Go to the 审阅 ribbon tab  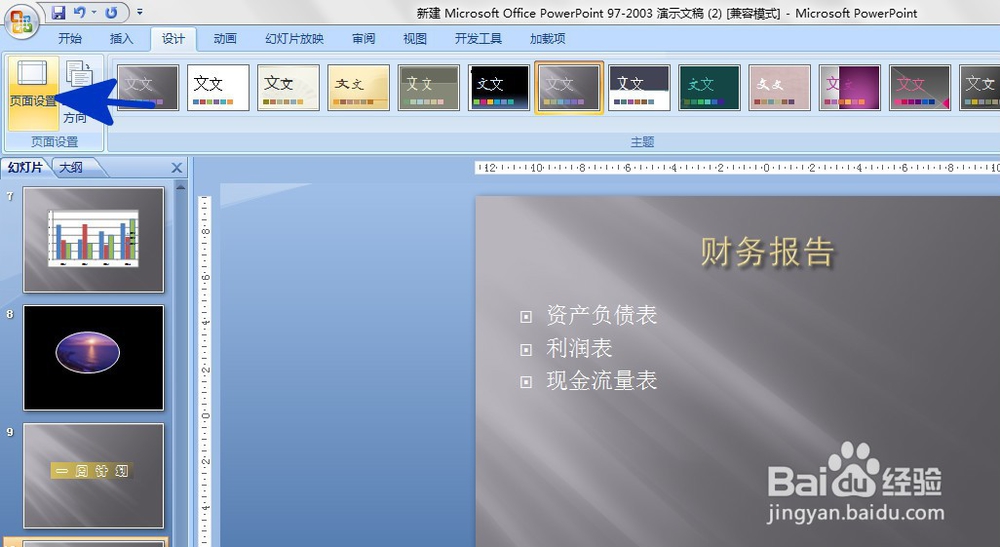[x=364, y=39]
